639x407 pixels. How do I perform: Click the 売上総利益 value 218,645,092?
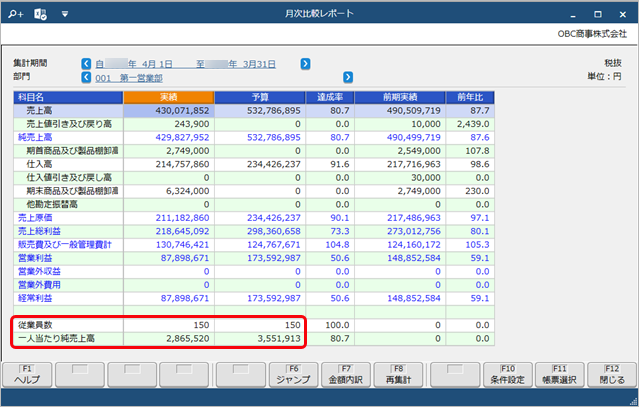[182, 231]
